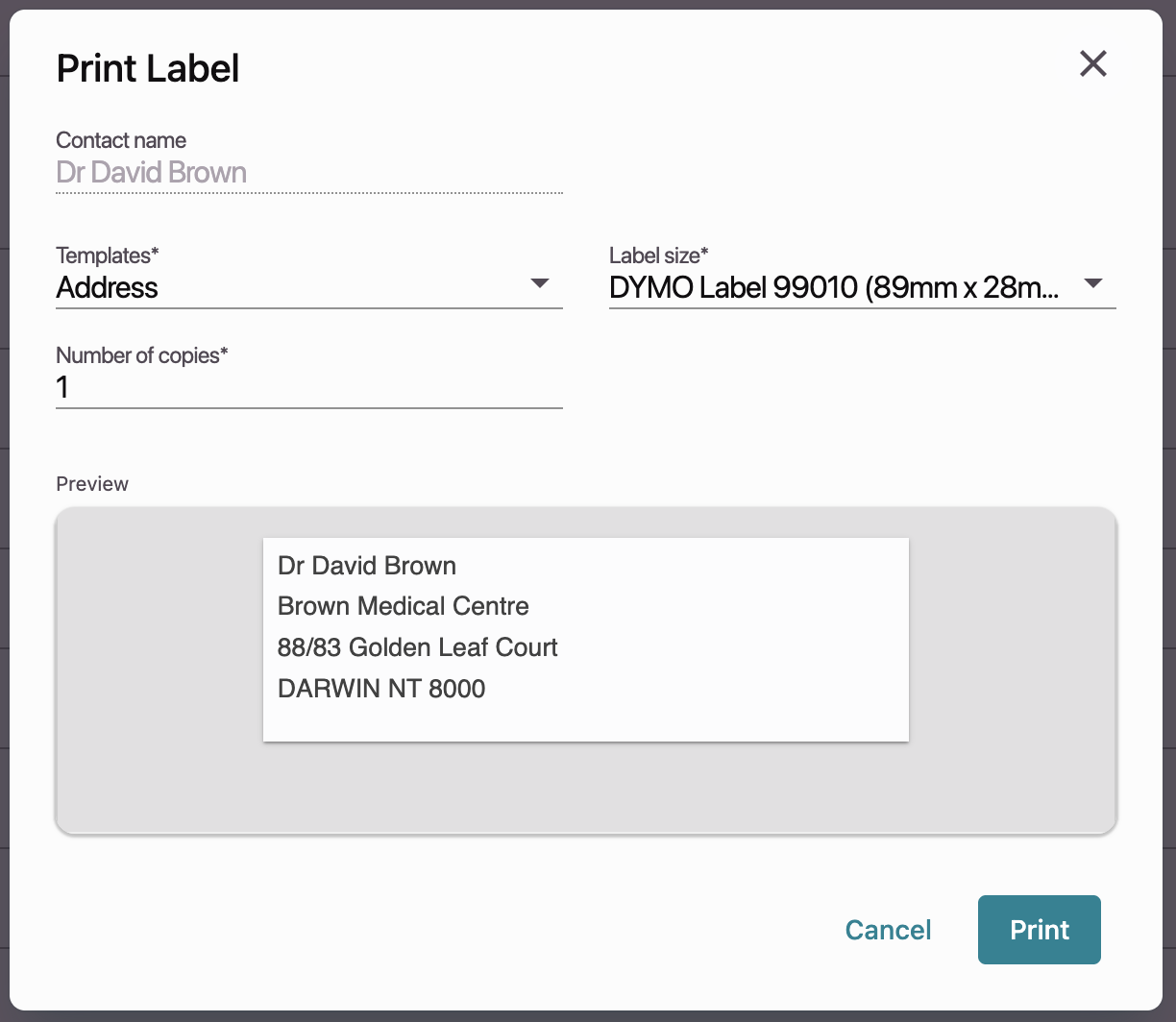Screen dimensions: 1176x1022
Task: Click 'DARWIN NT 8000' preview line
Action: coord(380,689)
